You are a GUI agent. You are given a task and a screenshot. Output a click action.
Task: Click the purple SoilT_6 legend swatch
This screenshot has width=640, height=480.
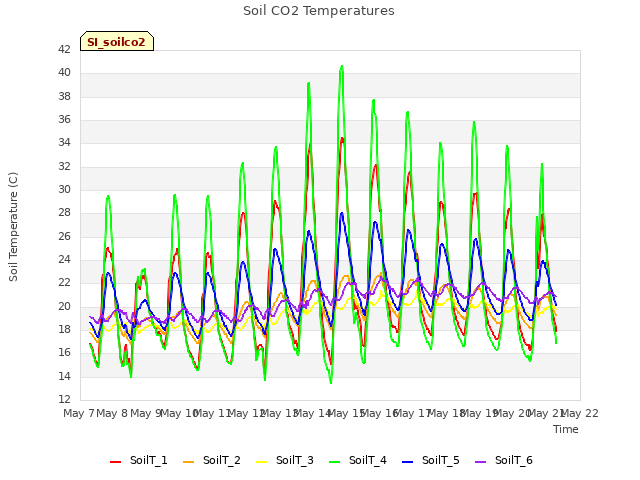(481, 462)
